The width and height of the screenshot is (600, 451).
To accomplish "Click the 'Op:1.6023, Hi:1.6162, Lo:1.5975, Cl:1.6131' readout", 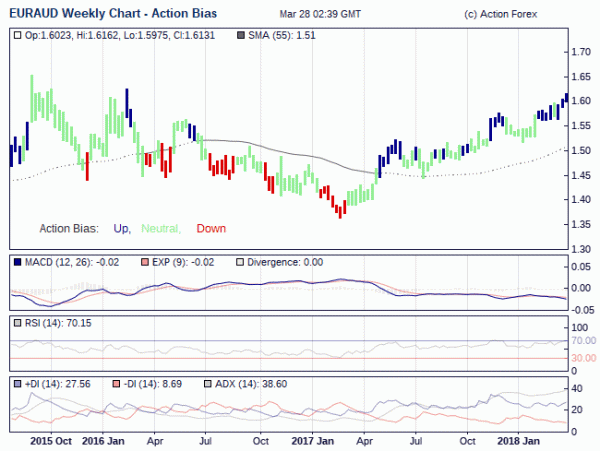I will tap(120, 36).
